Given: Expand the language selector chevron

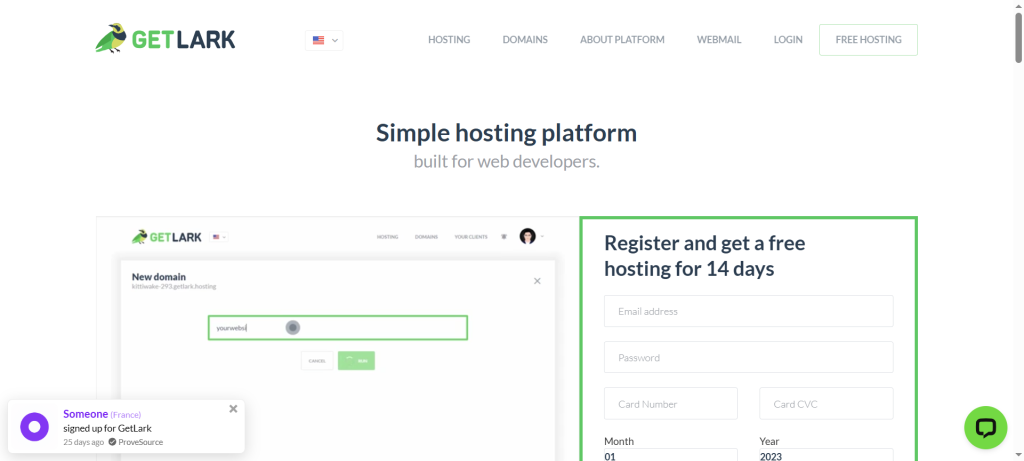Looking at the screenshot, I should [x=335, y=40].
